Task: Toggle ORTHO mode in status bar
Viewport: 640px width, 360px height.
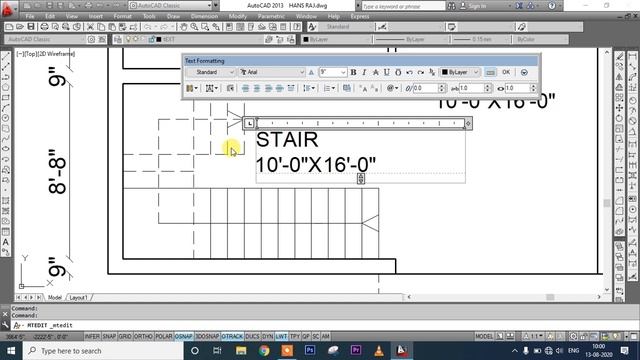Action: (143, 336)
